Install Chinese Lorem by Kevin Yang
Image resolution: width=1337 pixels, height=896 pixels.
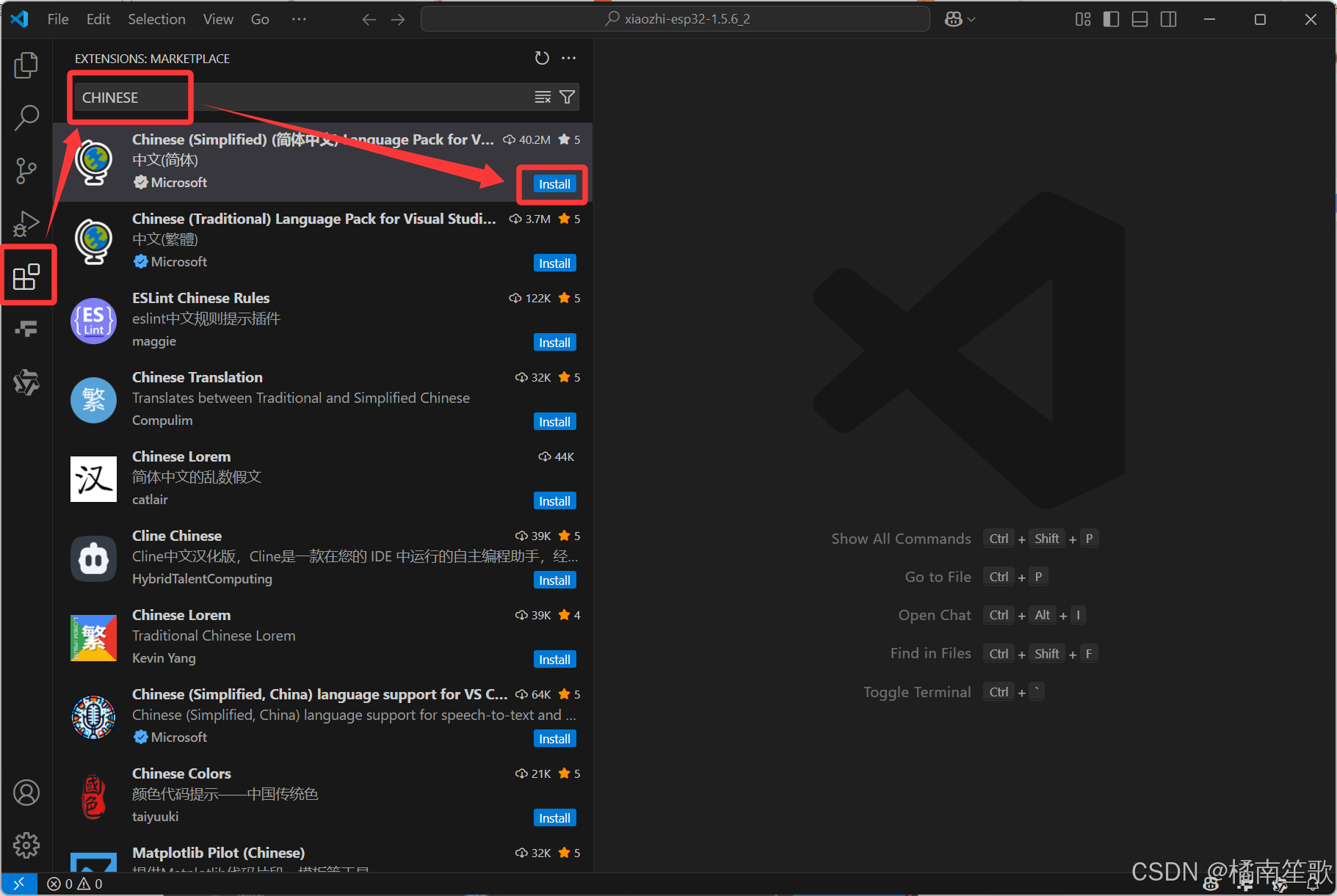(x=554, y=660)
